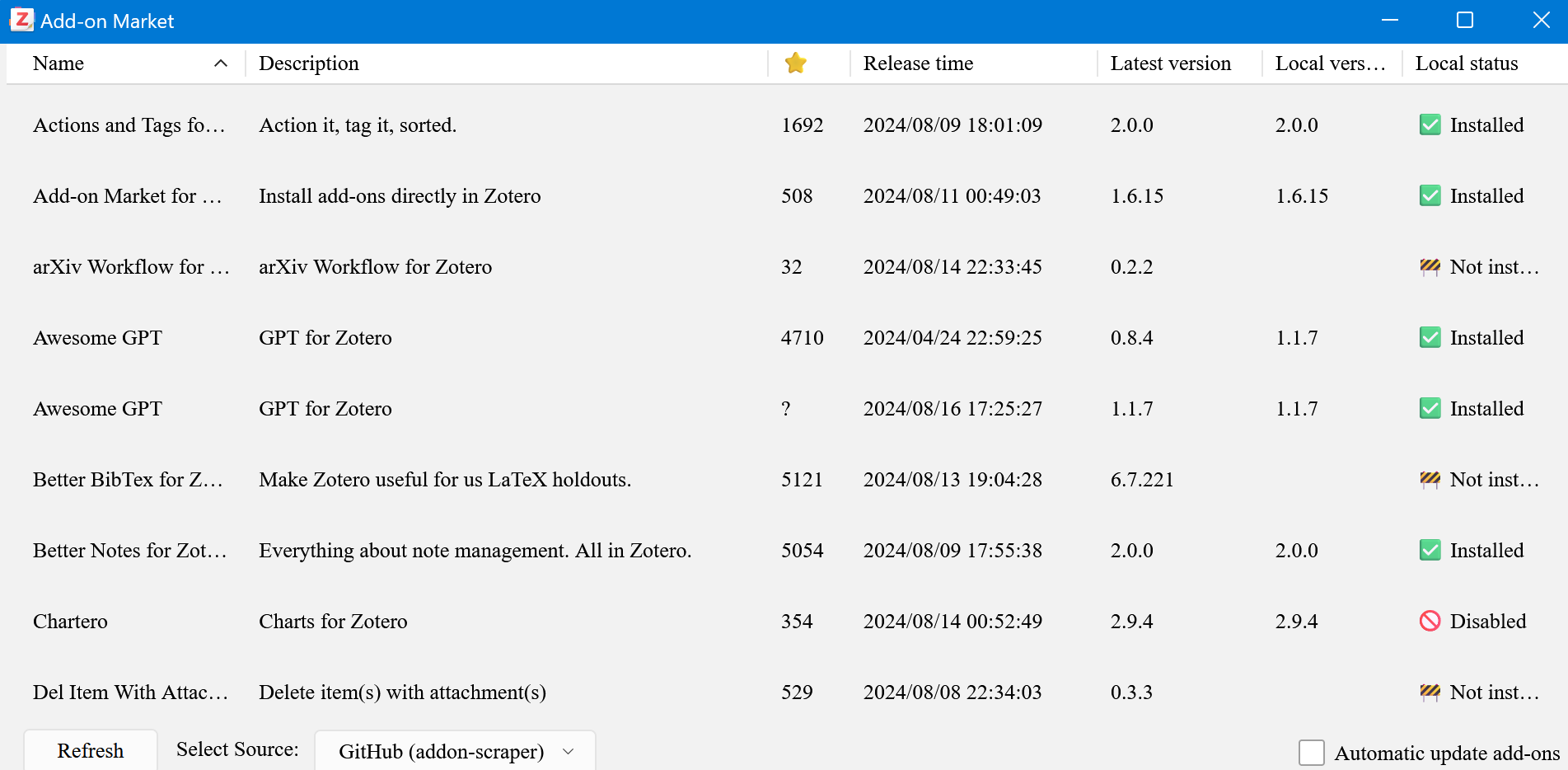Minimize the Add-on Market window
The height and width of the screenshot is (770, 1568).
pyautogui.click(x=1390, y=20)
